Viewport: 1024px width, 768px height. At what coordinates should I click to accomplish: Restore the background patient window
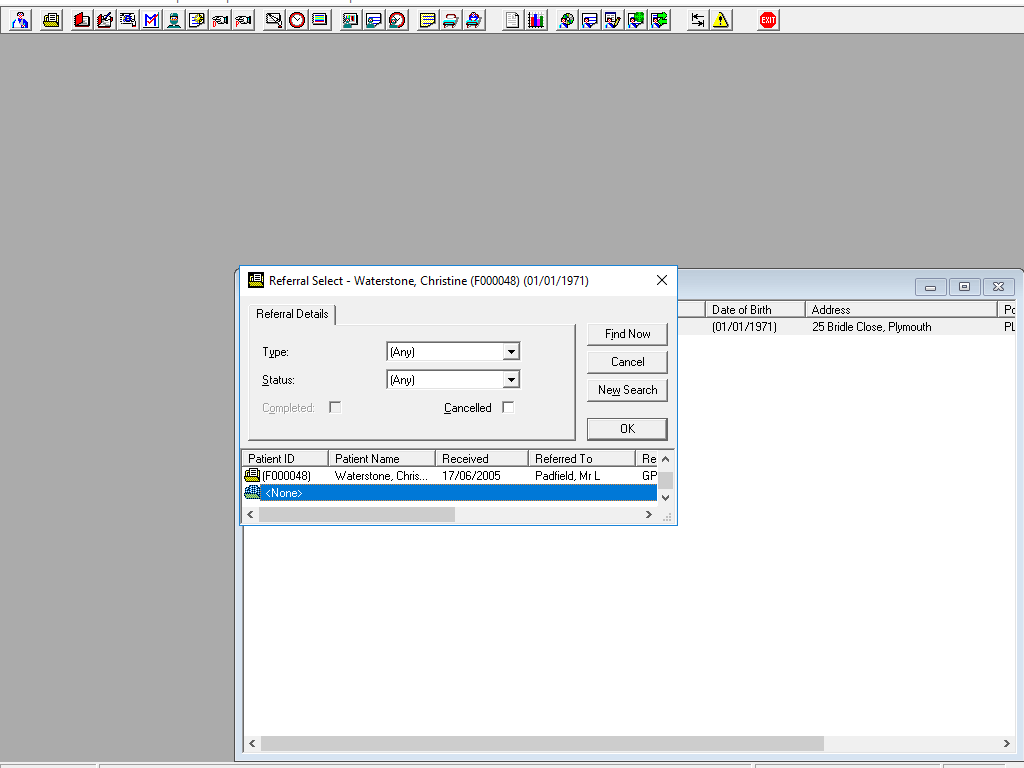(965, 287)
